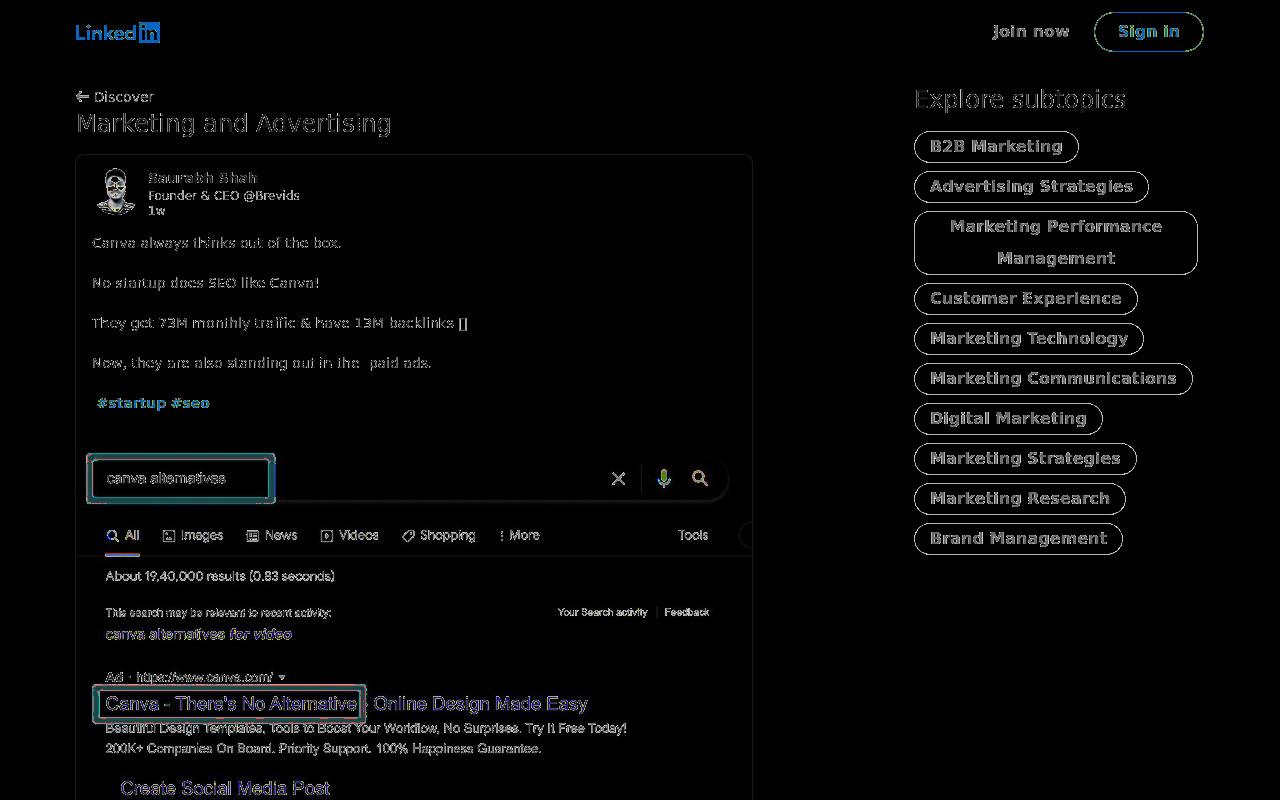Go back via the Discover arrow
Screen dimensions: 1280x800
115,97
